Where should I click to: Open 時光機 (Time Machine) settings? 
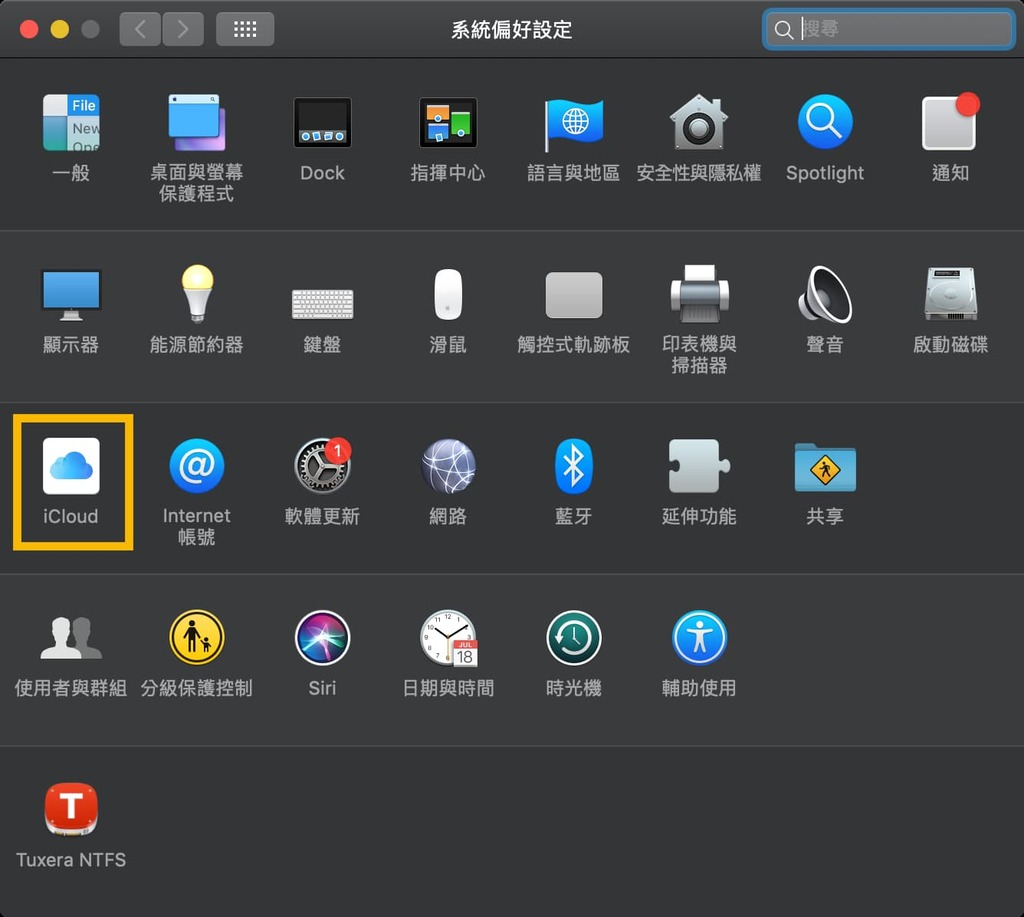click(x=573, y=638)
